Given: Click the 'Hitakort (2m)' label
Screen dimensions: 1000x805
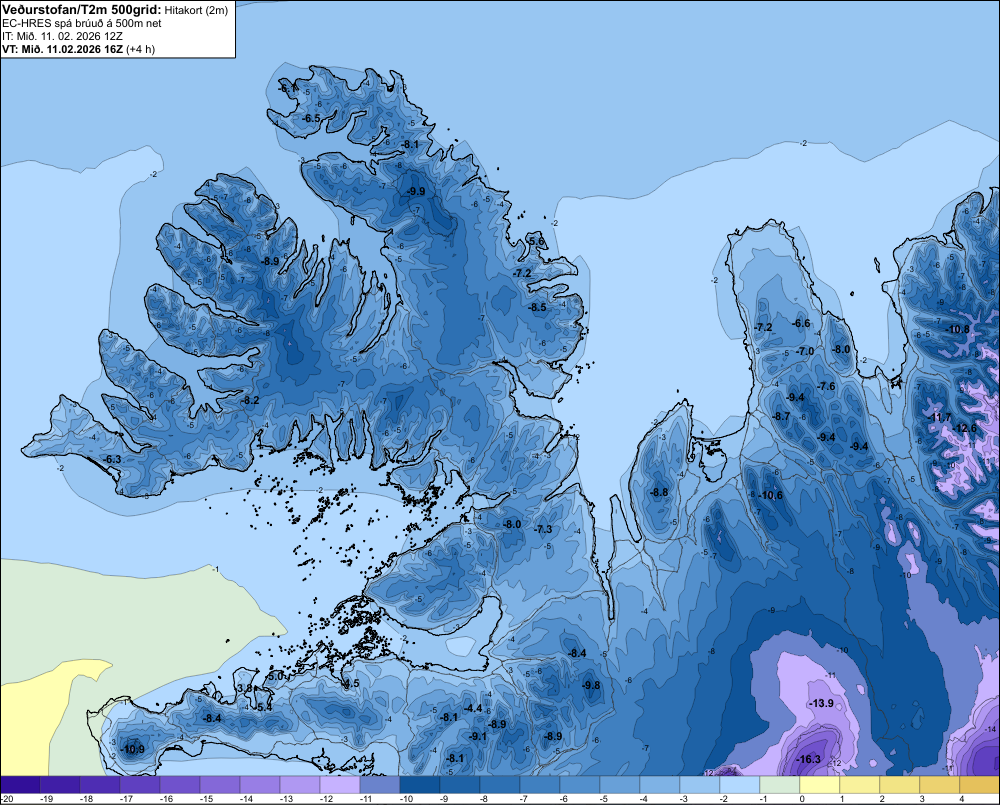Looking at the screenshot, I should 195,10.
